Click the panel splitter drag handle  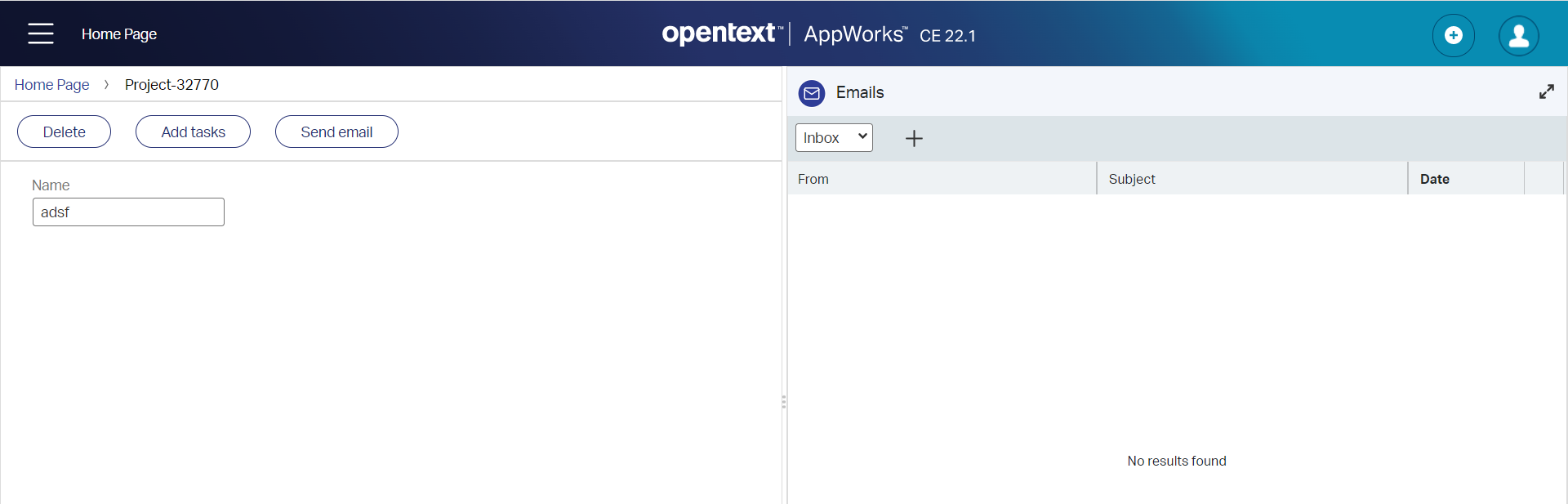coord(784,402)
